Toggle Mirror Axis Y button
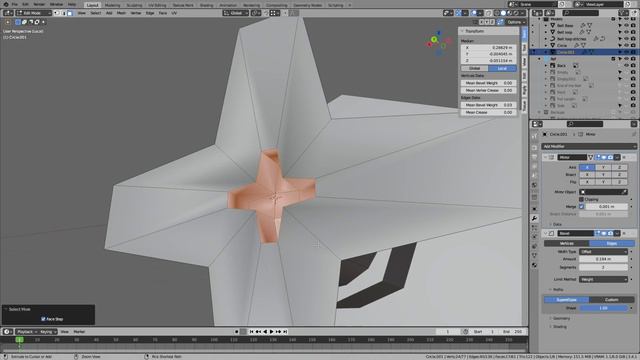This screenshot has height=360, width=640. pos(603,167)
